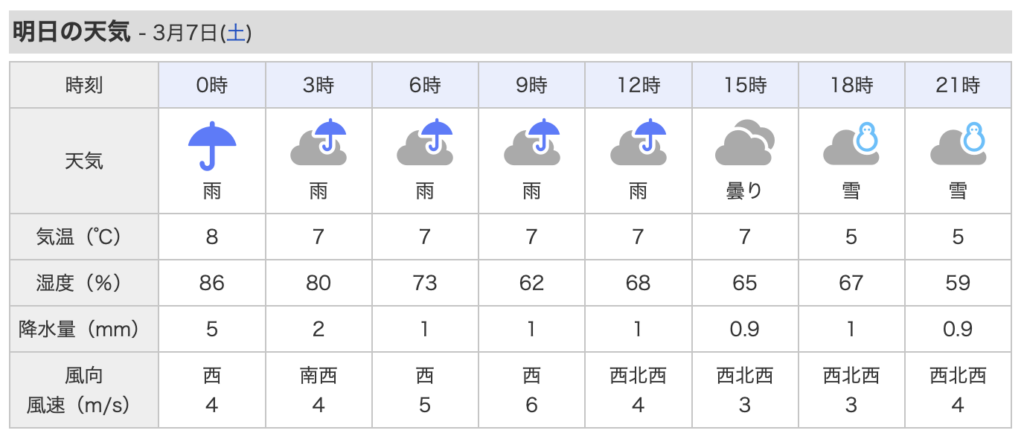Click the cloudy rain icon at 3時
This screenshot has height=439, width=1024.
318,142
